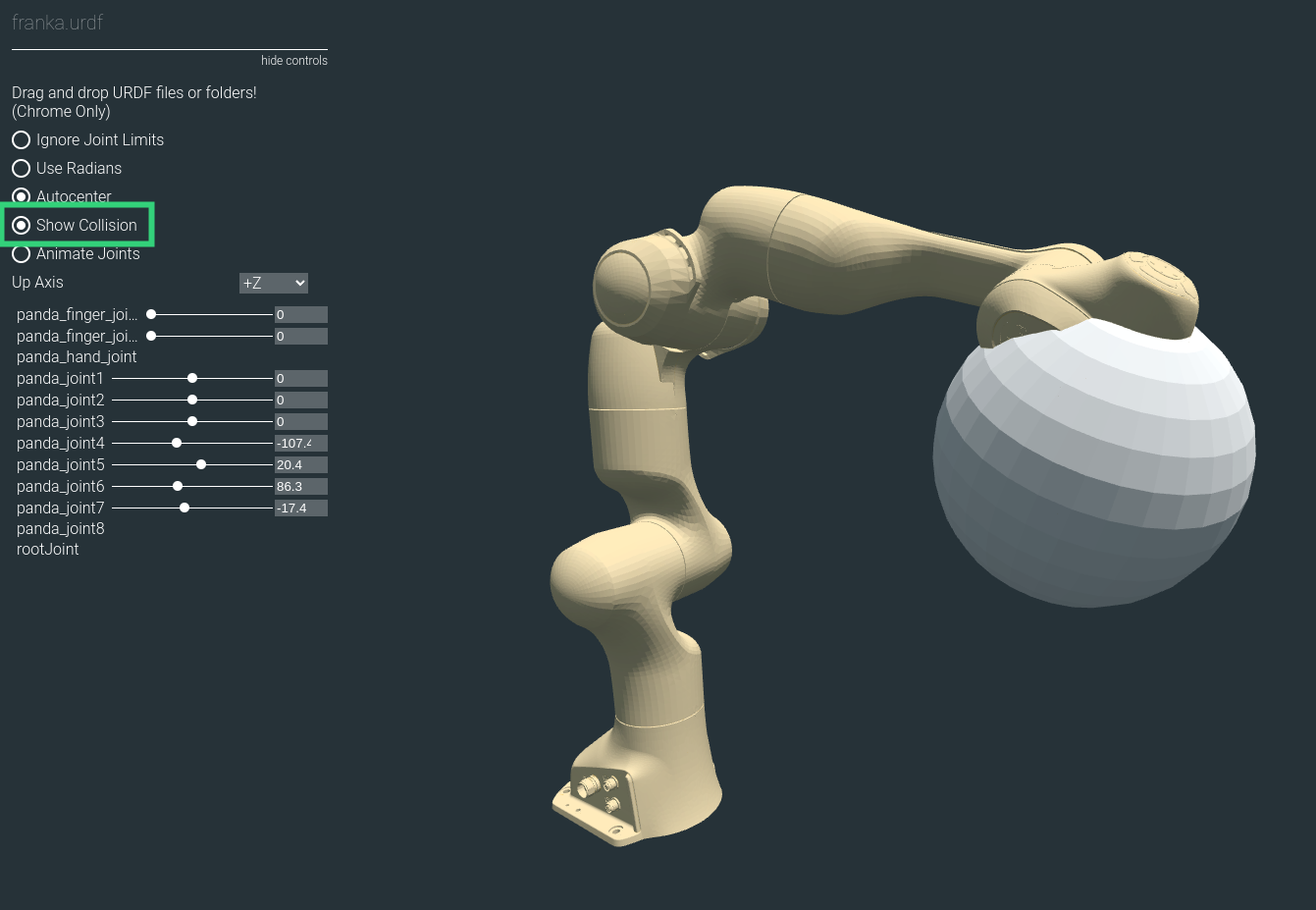Image resolution: width=1316 pixels, height=910 pixels.
Task: Select the rootJoint entry
Action: (47, 549)
